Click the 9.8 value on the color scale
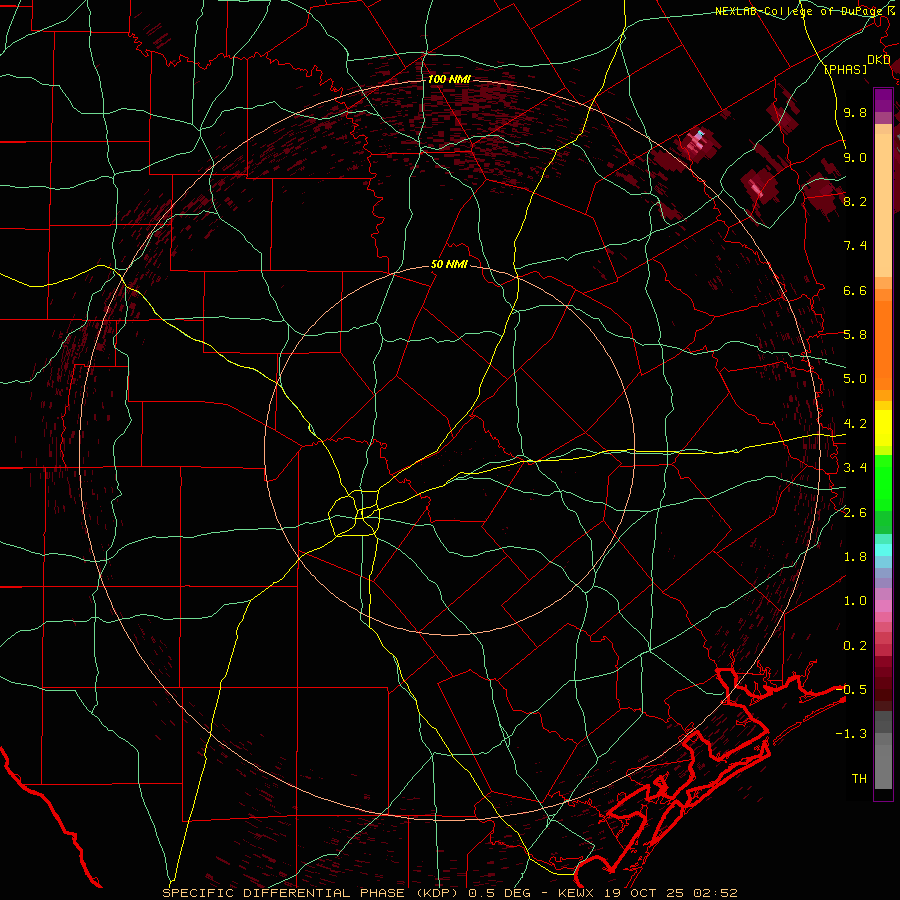 (x=855, y=112)
